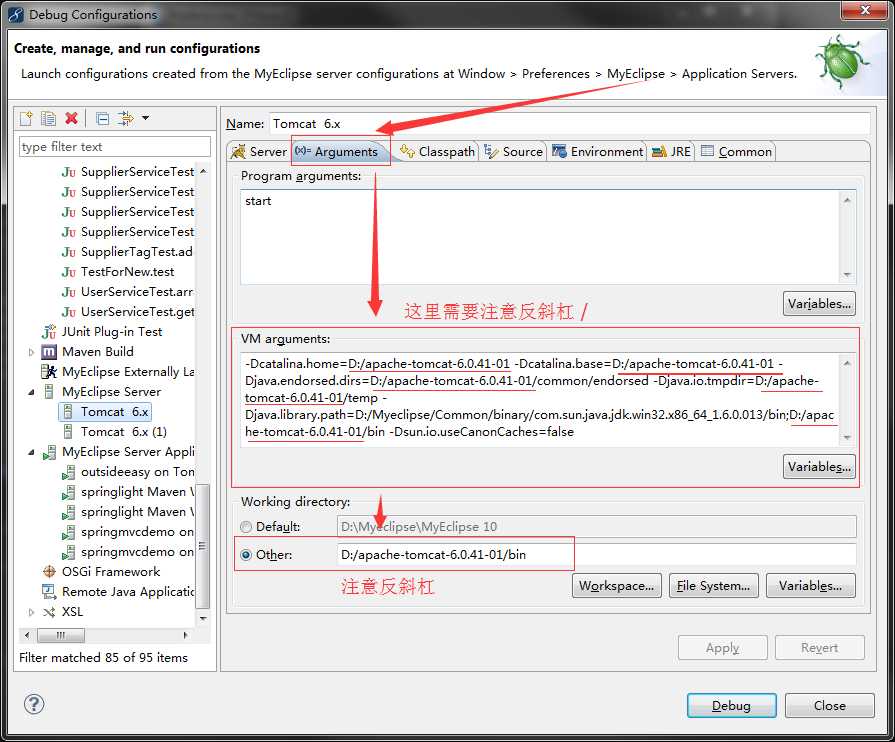The image size is (895, 742).
Task: Click the Debug button
Action: coord(731,705)
